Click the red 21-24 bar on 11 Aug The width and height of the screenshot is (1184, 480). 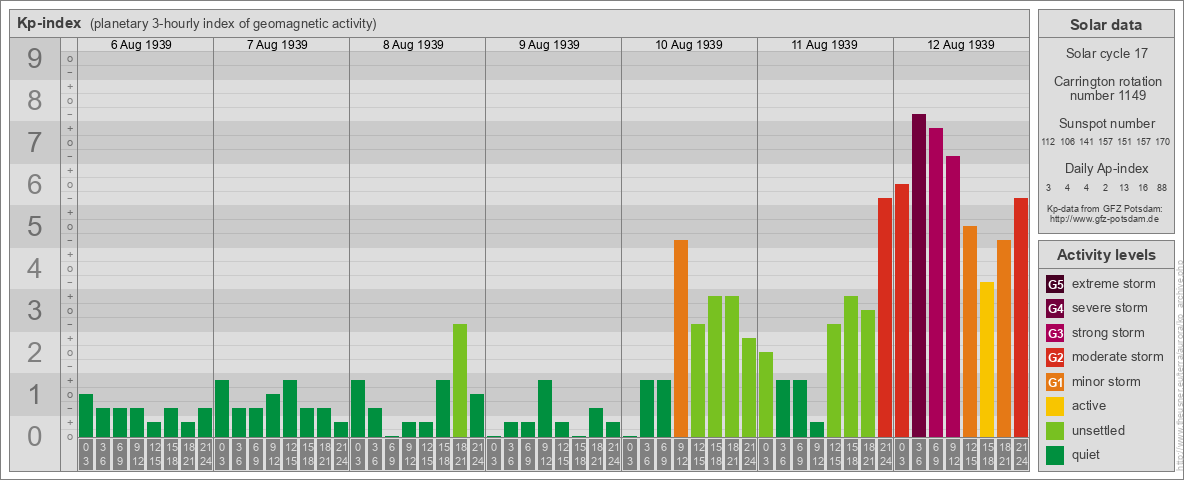[884, 317]
